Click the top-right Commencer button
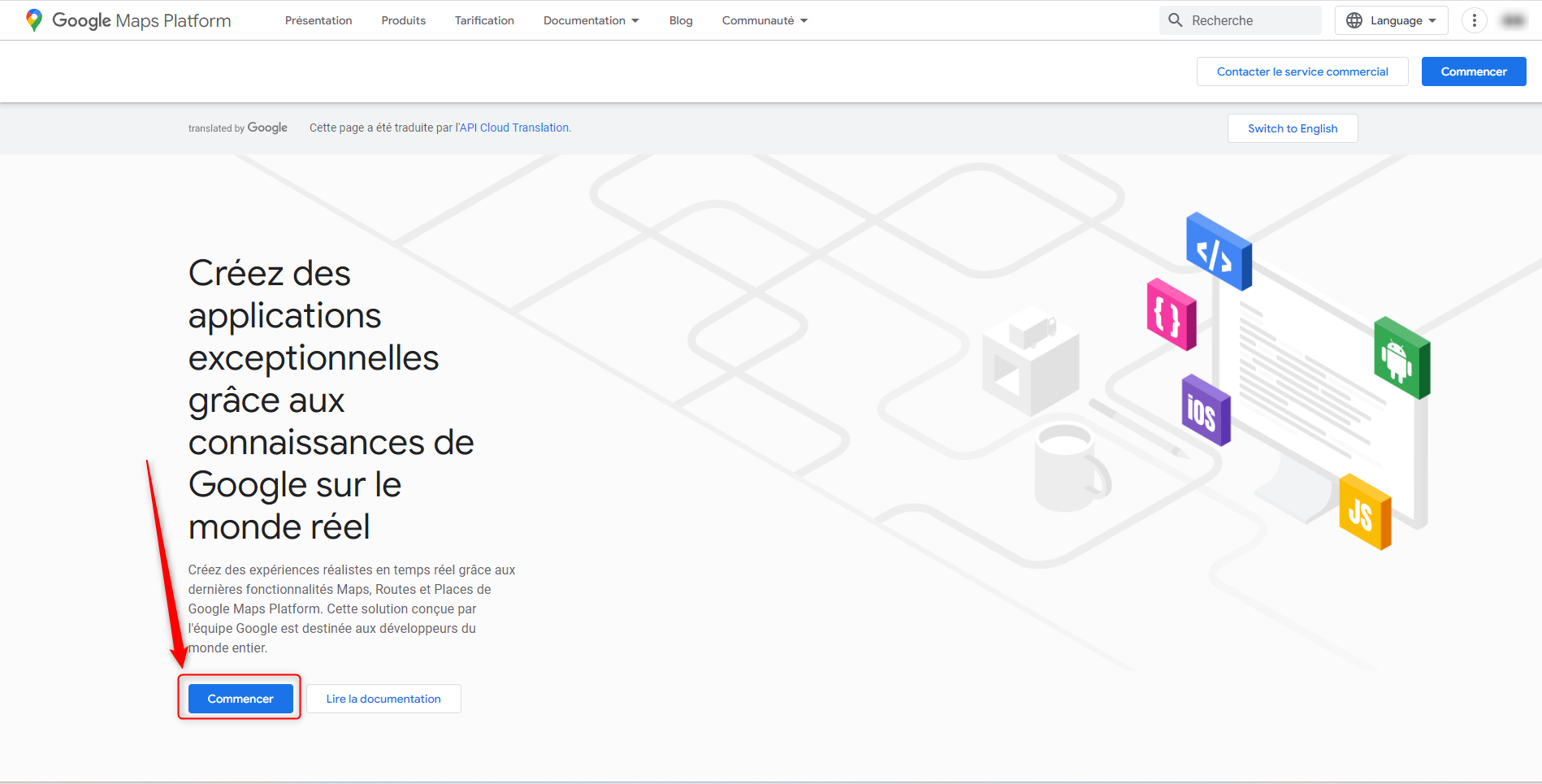The height and width of the screenshot is (784, 1542). pyautogui.click(x=1474, y=71)
